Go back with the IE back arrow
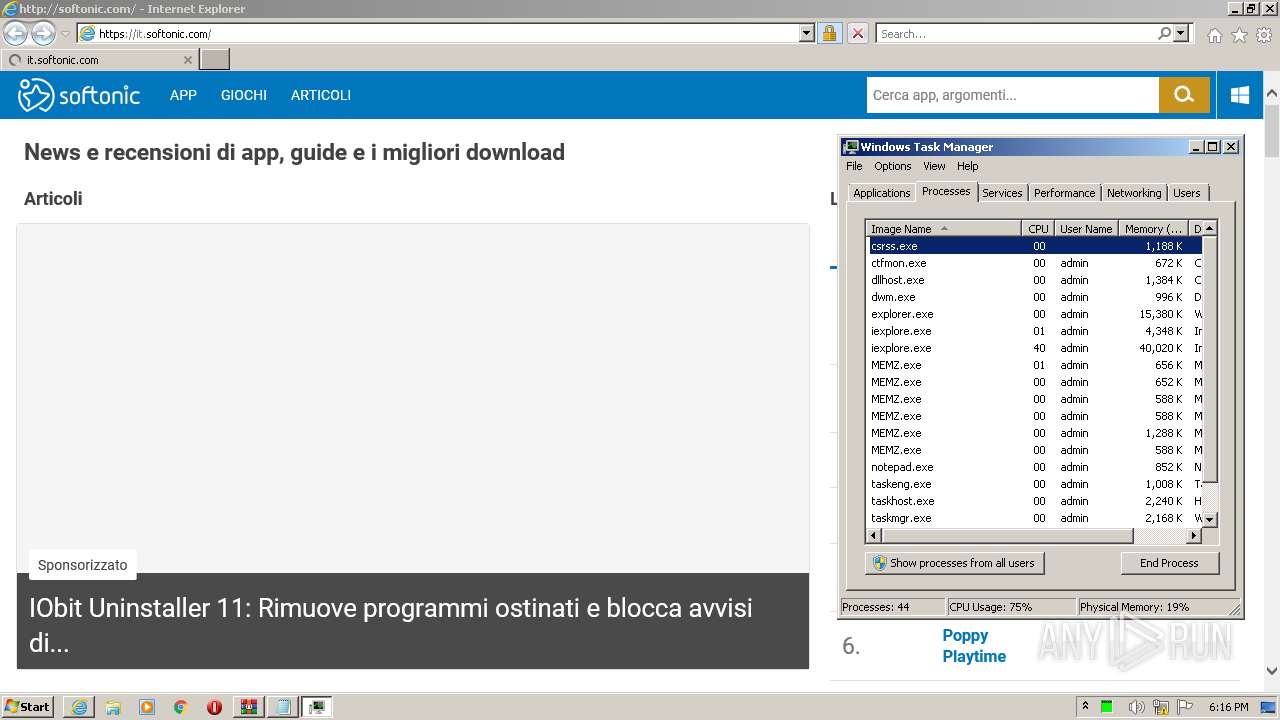The width and height of the screenshot is (1280, 720). point(16,34)
